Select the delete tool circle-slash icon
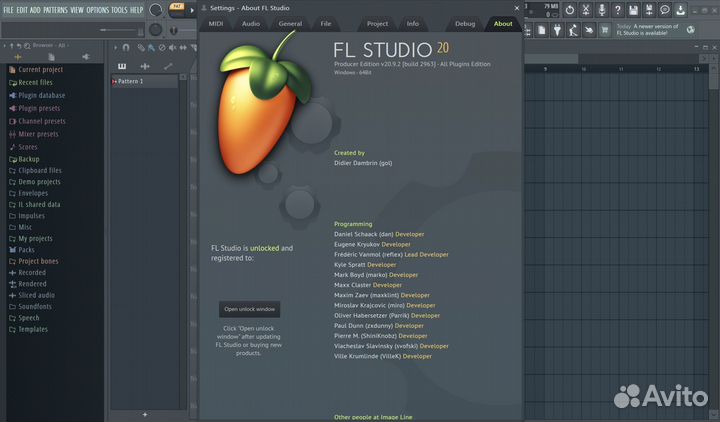The width and height of the screenshot is (720, 422). [162, 47]
